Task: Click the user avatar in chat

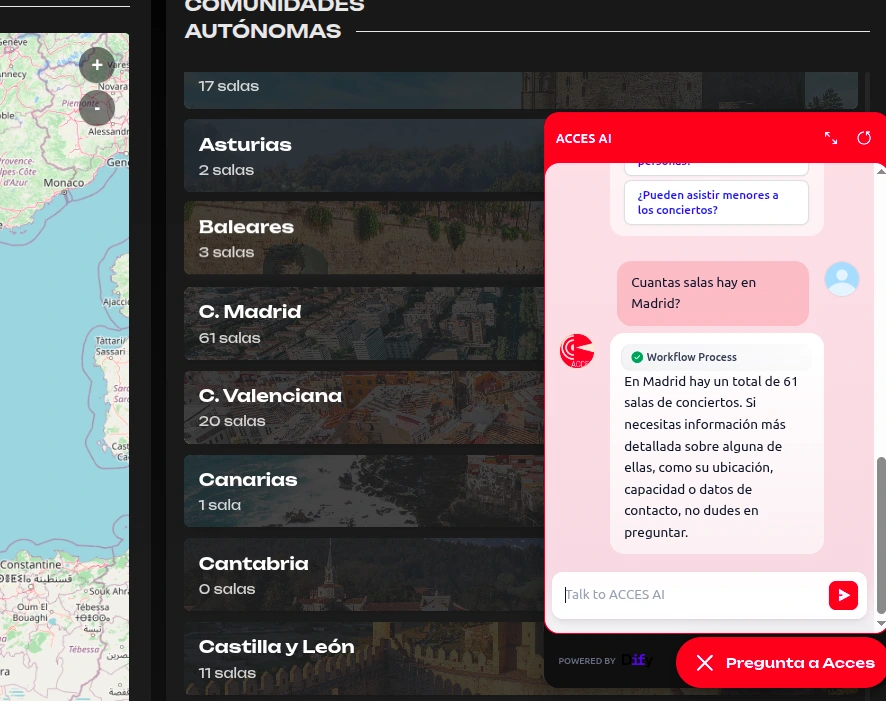Action: pyautogui.click(x=842, y=279)
